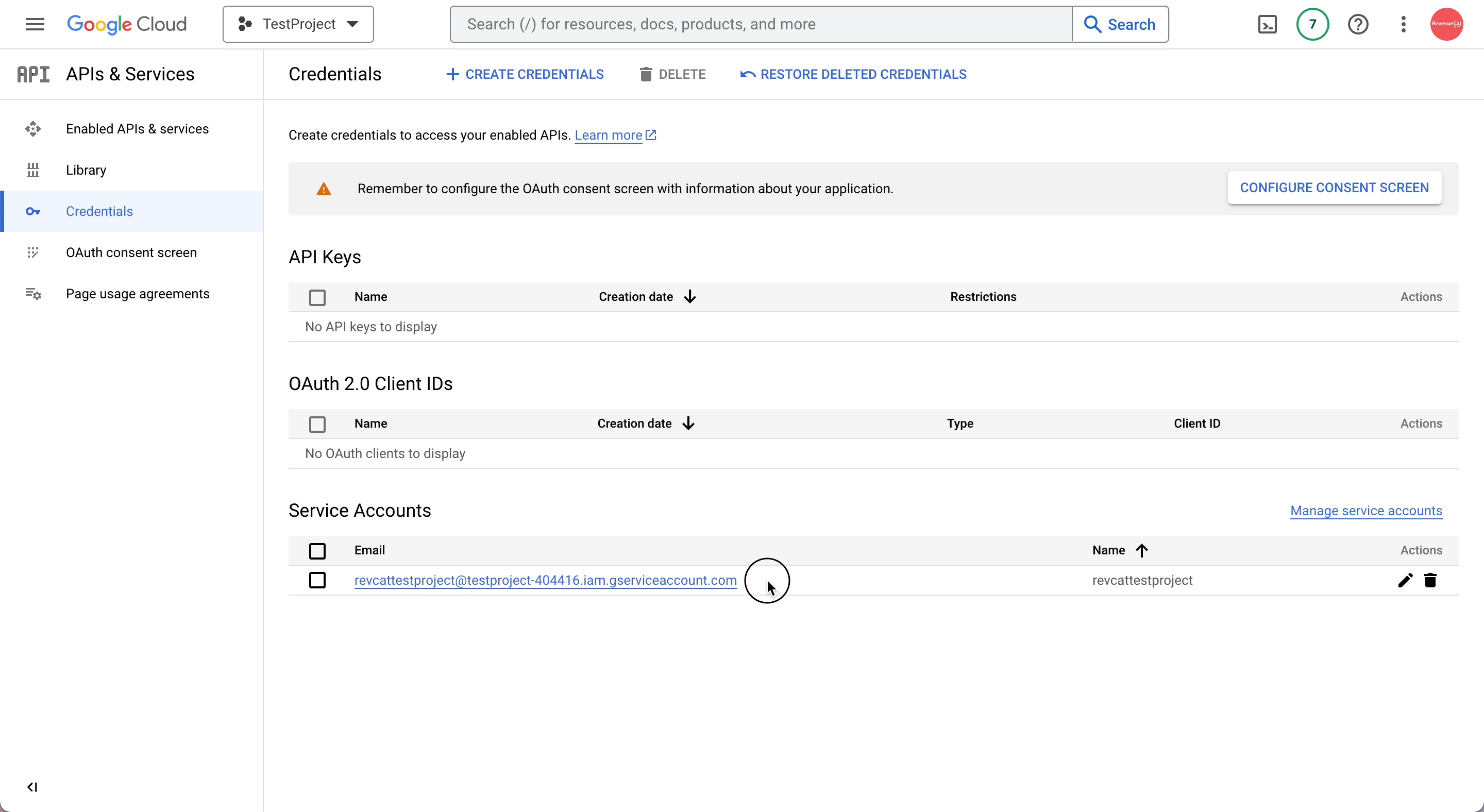The image size is (1484, 812).
Task: Sort service accounts by name
Action: click(1118, 550)
